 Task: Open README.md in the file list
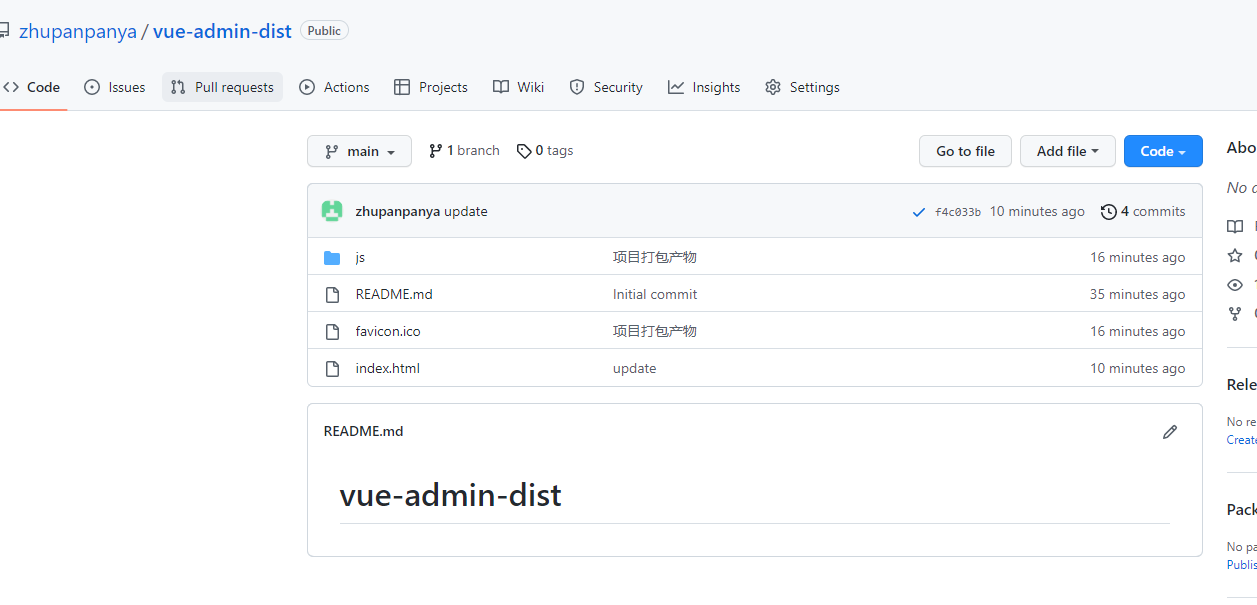pos(394,294)
